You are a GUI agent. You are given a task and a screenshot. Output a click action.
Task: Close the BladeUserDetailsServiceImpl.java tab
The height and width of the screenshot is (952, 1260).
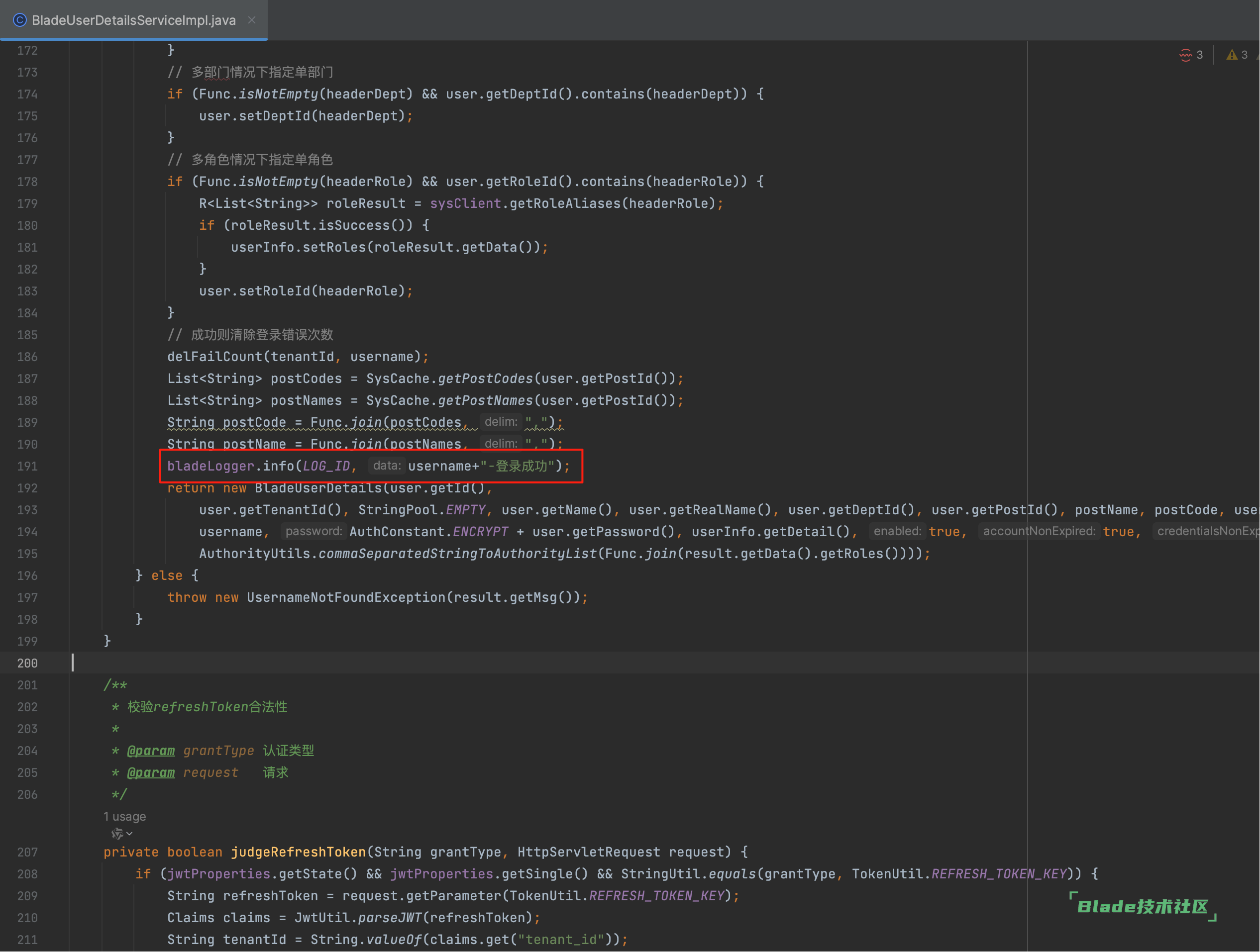[x=251, y=20]
